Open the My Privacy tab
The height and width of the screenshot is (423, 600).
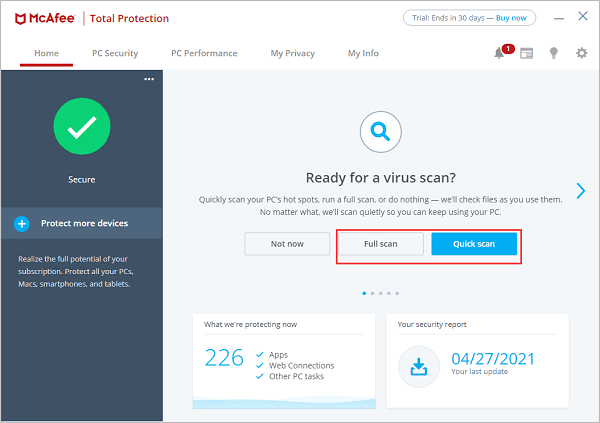click(x=292, y=53)
